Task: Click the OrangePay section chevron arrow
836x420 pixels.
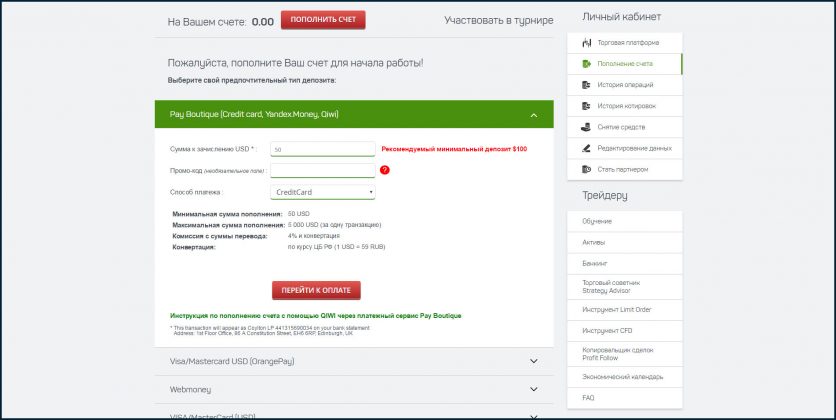Action: click(x=534, y=361)
